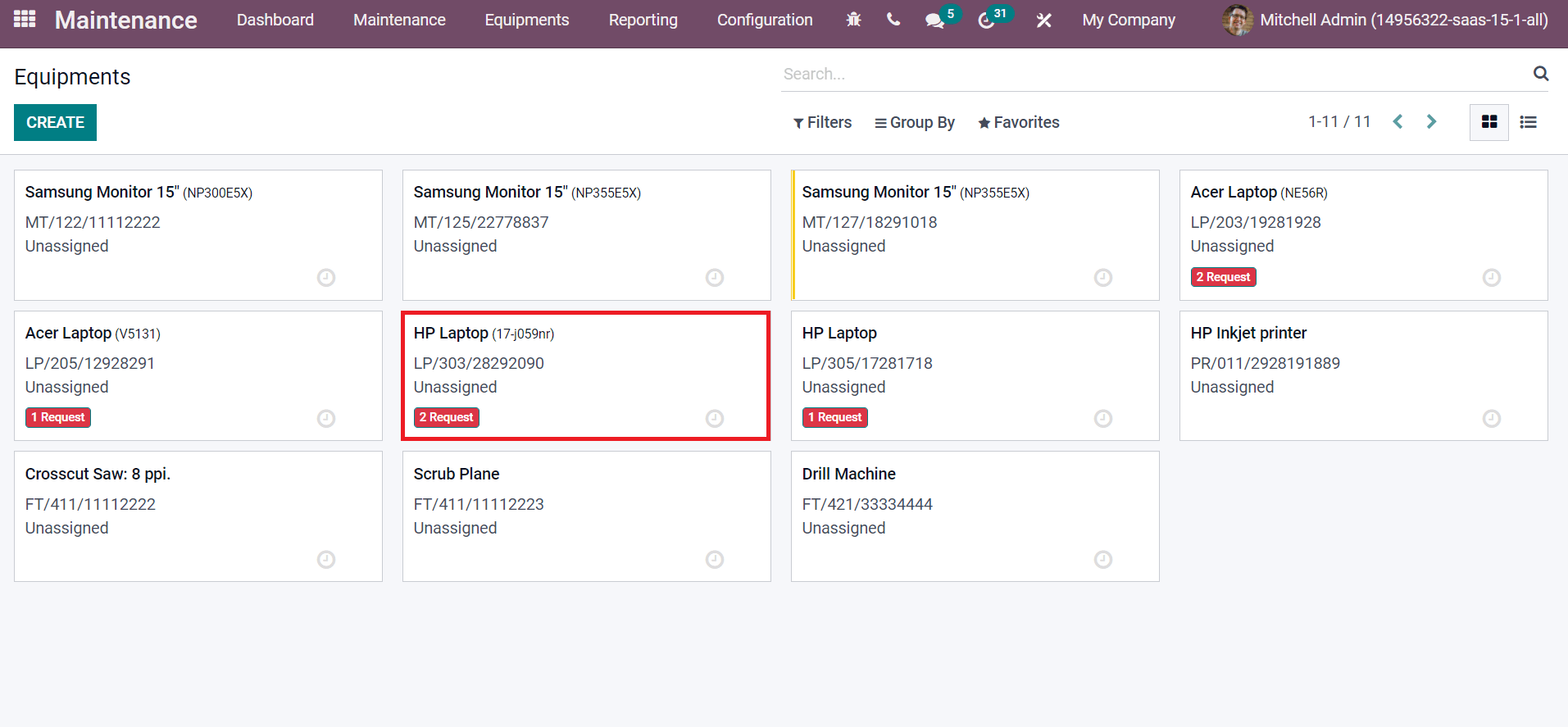This screenshot has width=1568, height=727.
Task: Click activity clock on HP Laptop 17-j059nr card
Action: coord(715,419)
